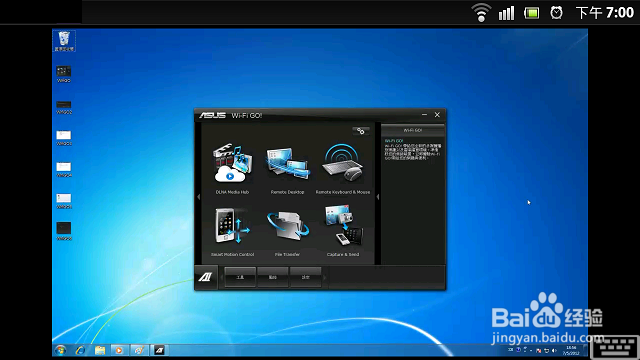Select the second desktop file below the Recycle Bin
Image resolution: width=640 pixels, height=360 pixels.
[x=64, y=107]
